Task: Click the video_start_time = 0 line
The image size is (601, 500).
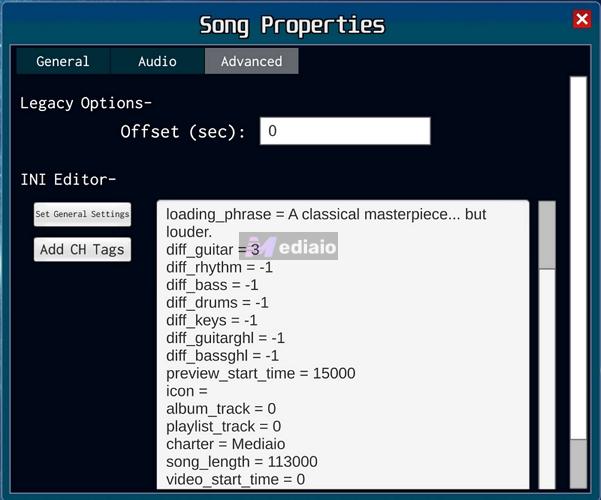Action: click(x=235, y=479)
